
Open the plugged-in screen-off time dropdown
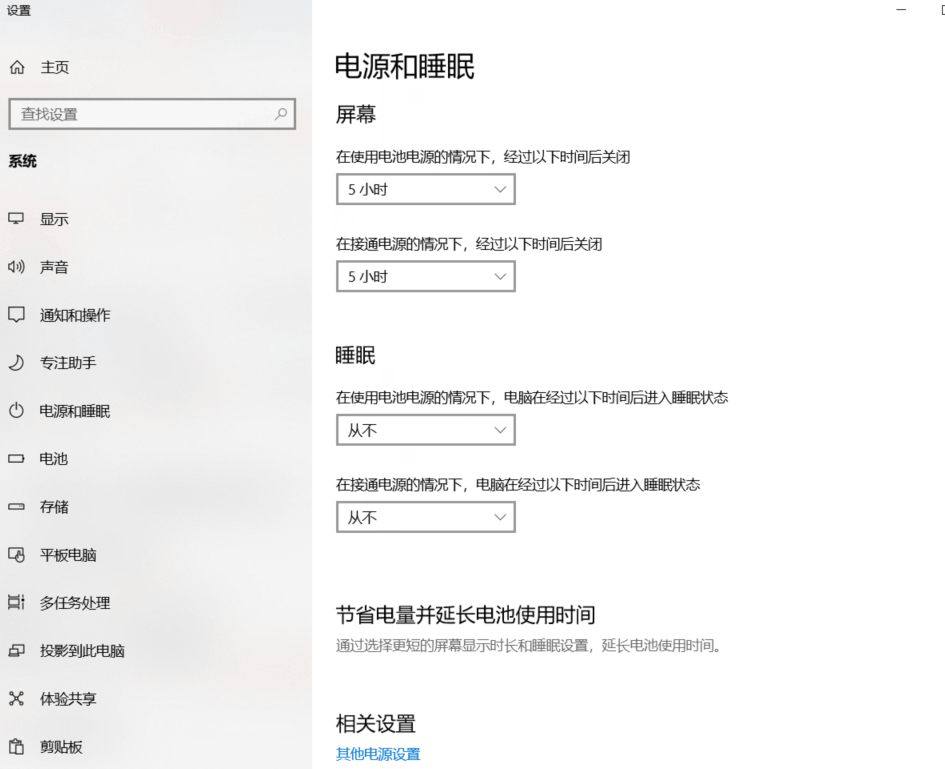(x=425, y=277)
